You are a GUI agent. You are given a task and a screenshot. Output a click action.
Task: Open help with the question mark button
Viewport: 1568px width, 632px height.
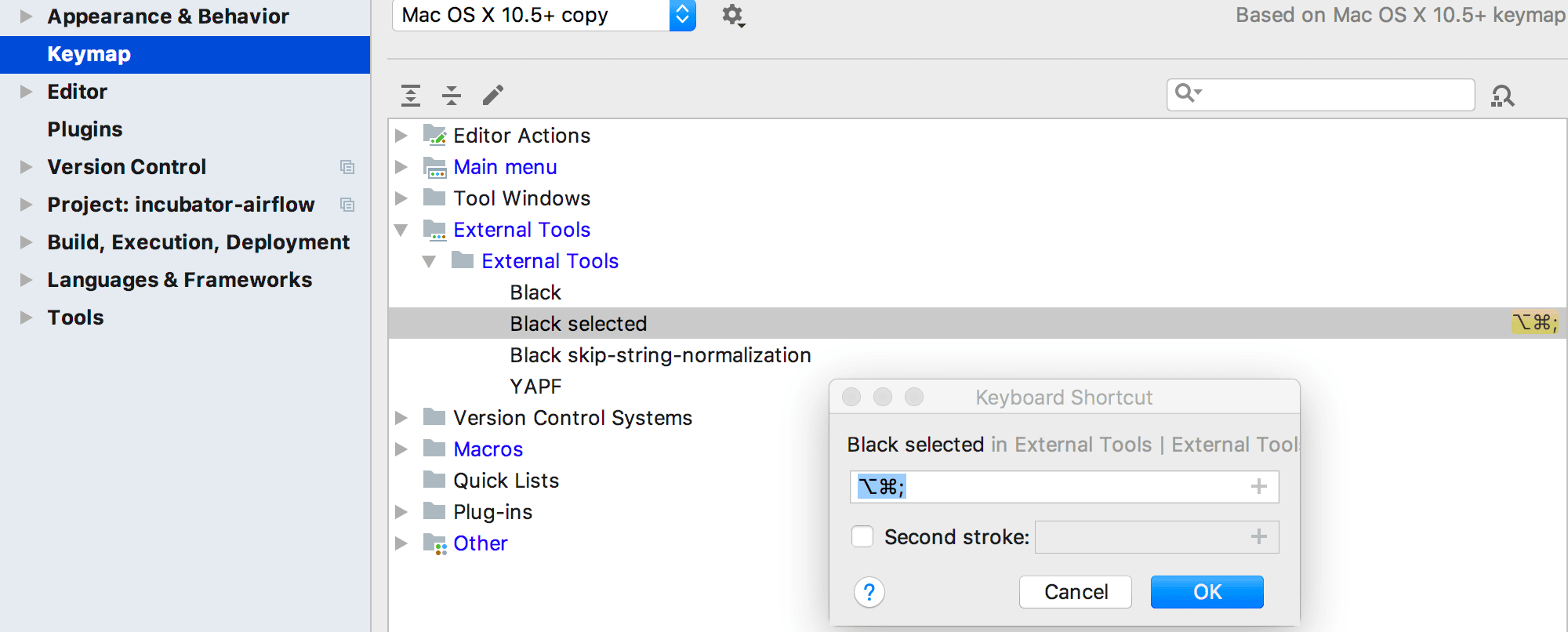(869, 592)
